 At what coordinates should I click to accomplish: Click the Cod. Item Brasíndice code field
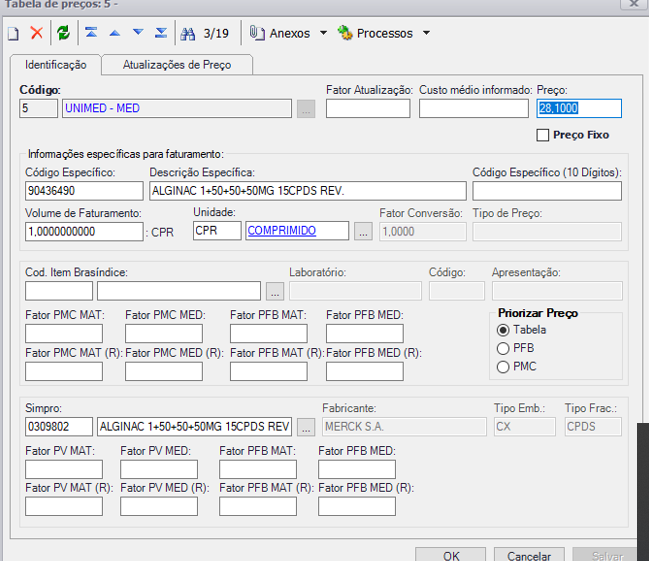point(59,291)
